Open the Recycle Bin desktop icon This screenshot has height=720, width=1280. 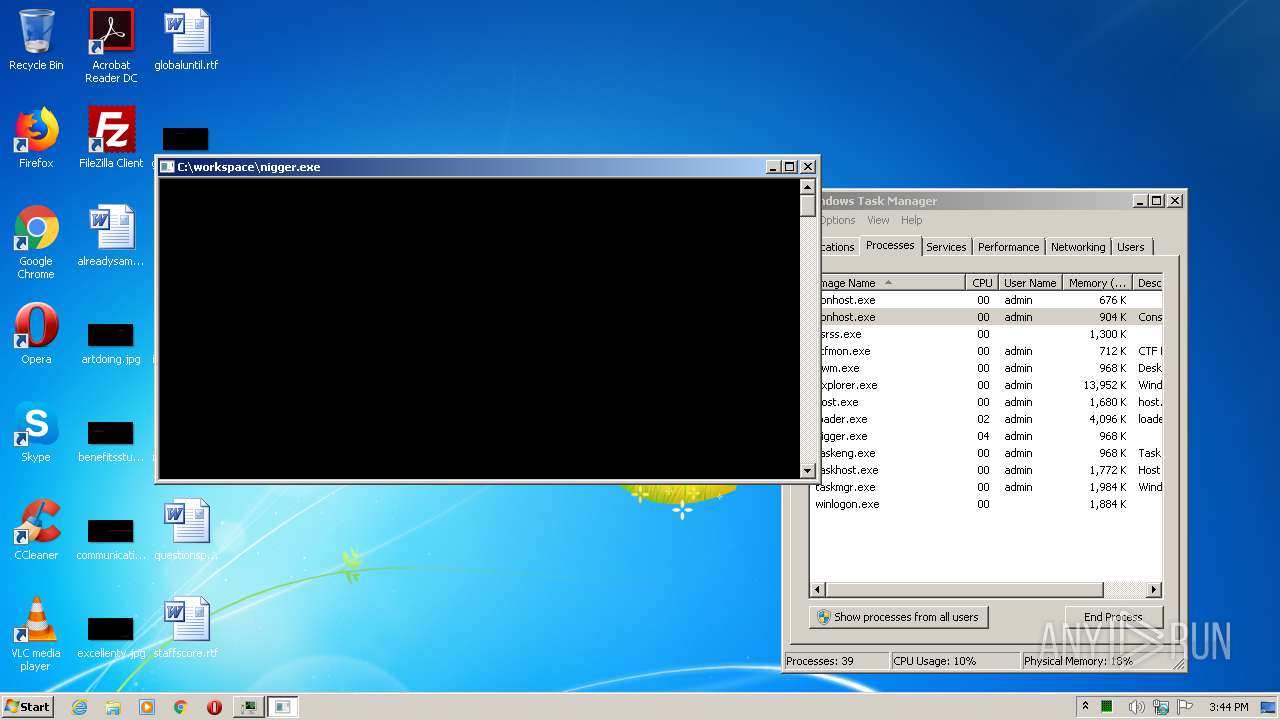pos(36,40)
